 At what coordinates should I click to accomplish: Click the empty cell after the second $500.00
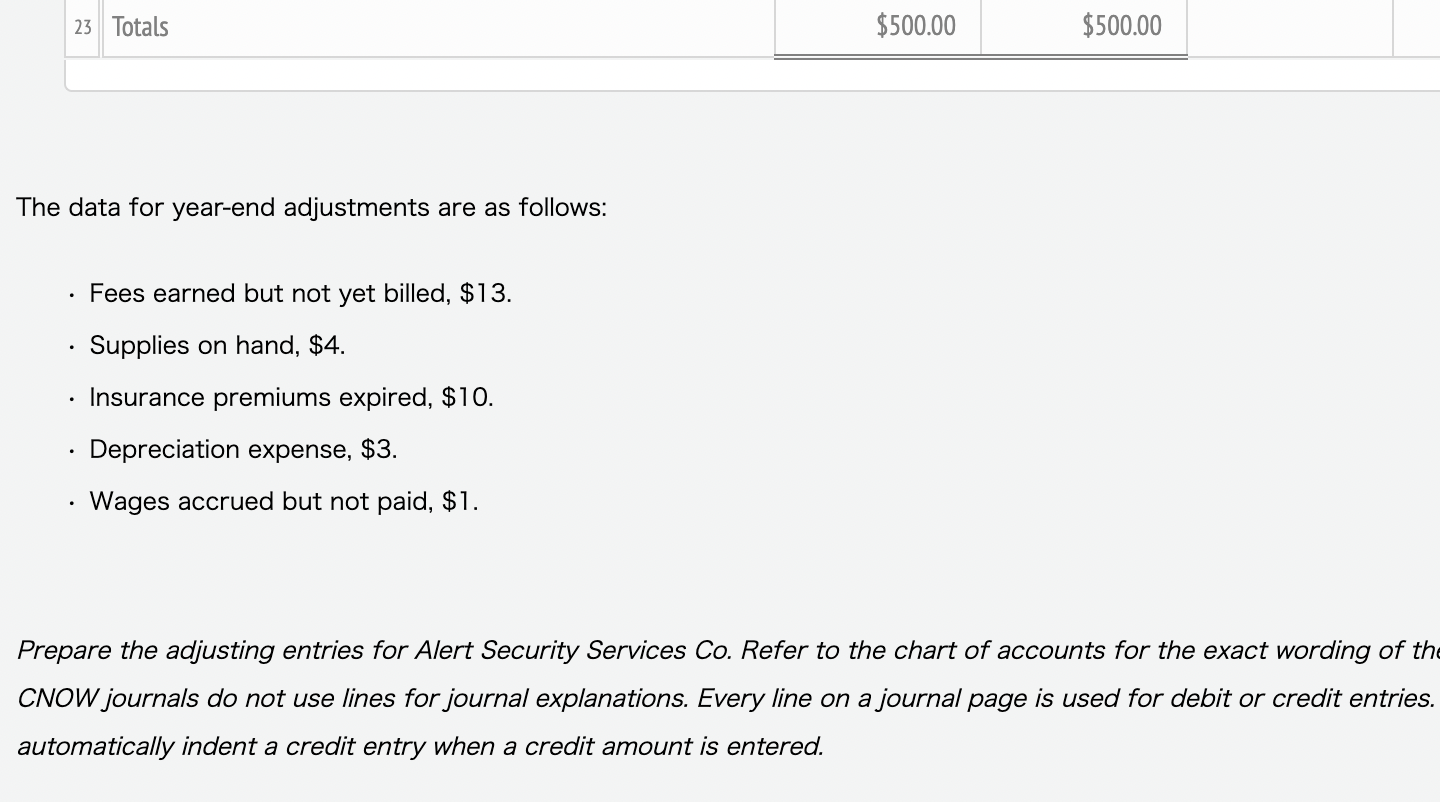tap(1289, 26)
